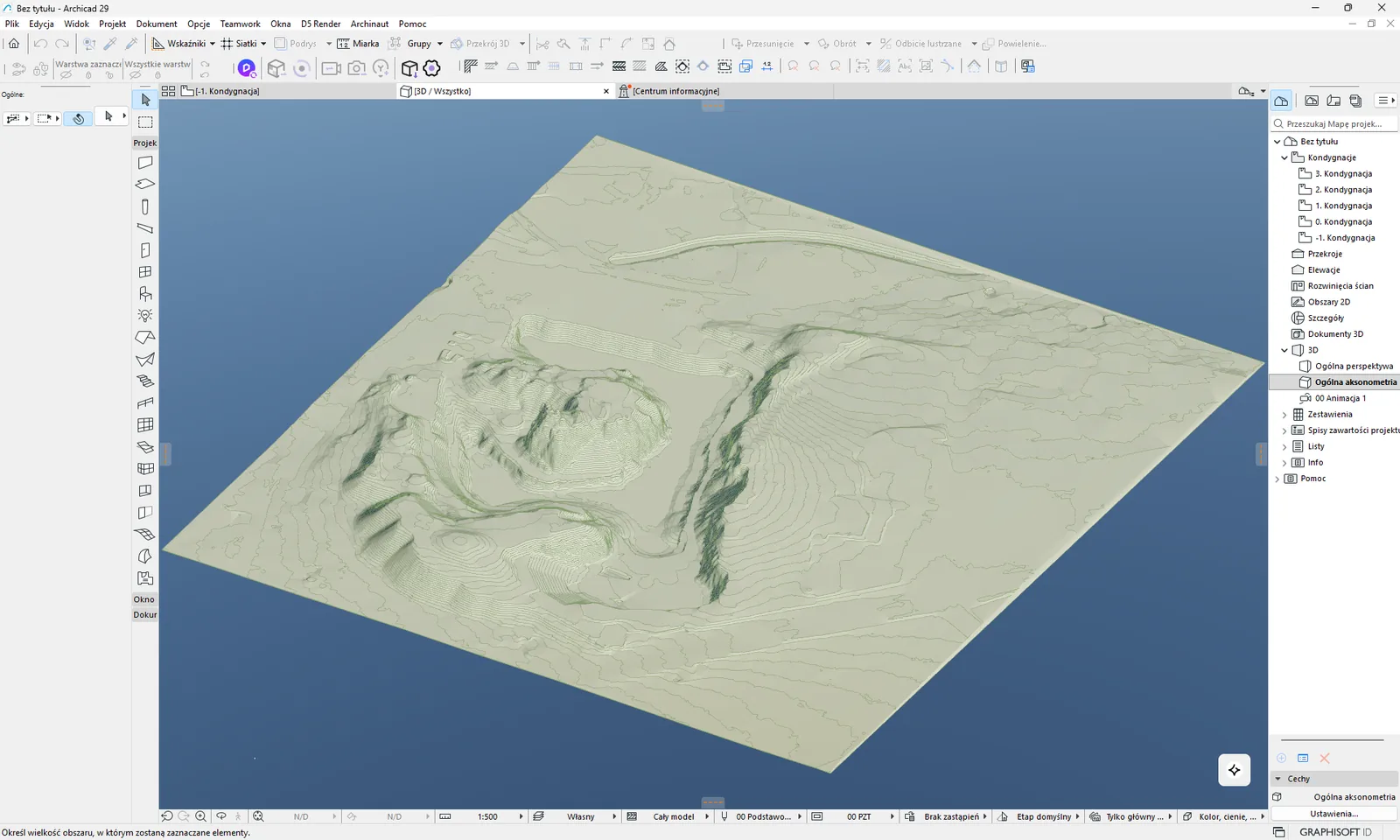1400x840 pixels.
Task: Click the GRAPHISOFT ID link
Action: [x=1335, y=832]
